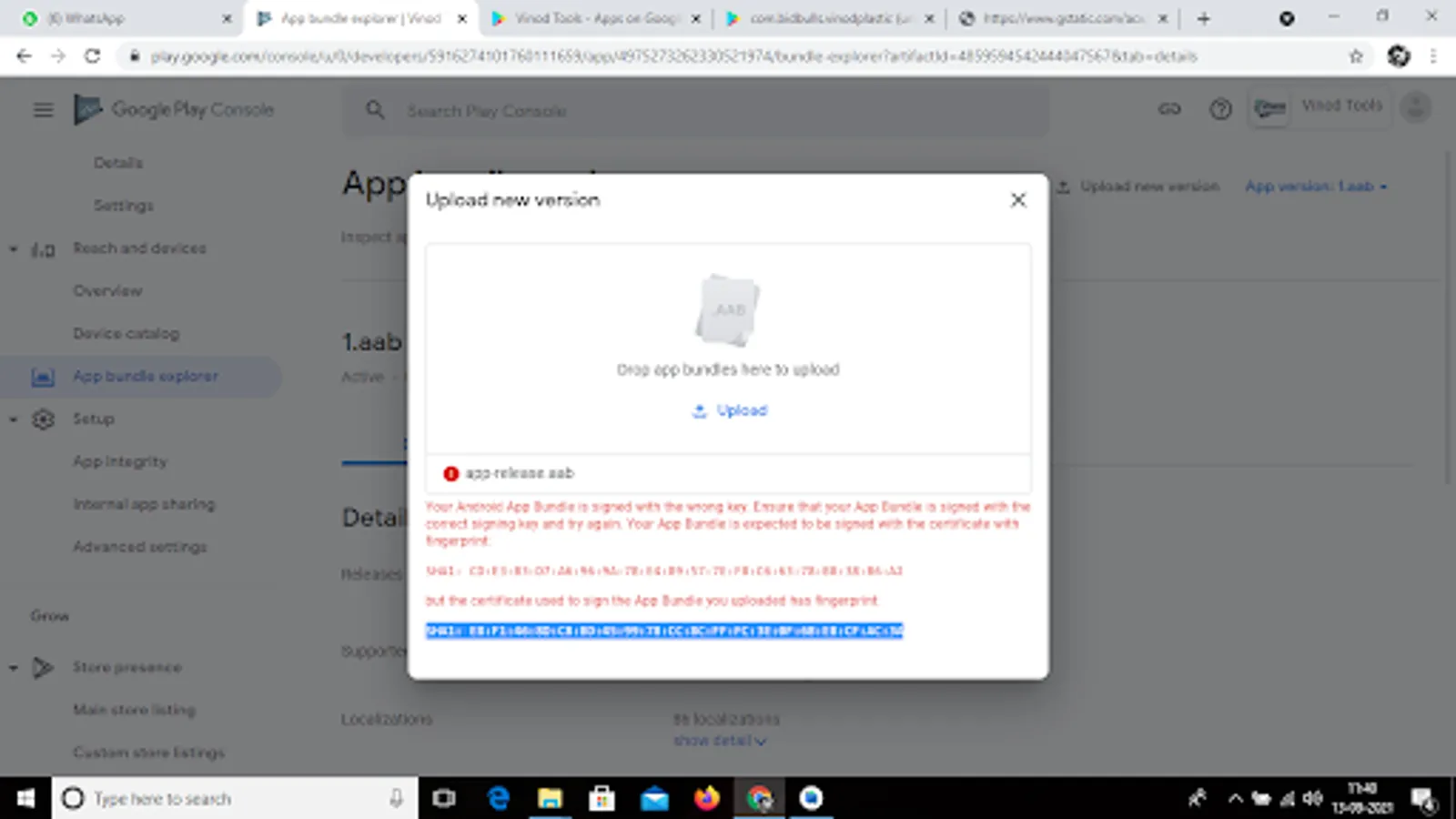Switch to the gstatic.com browser tab
Viewport: 1456px width, 819px height.
point(1065,18)
